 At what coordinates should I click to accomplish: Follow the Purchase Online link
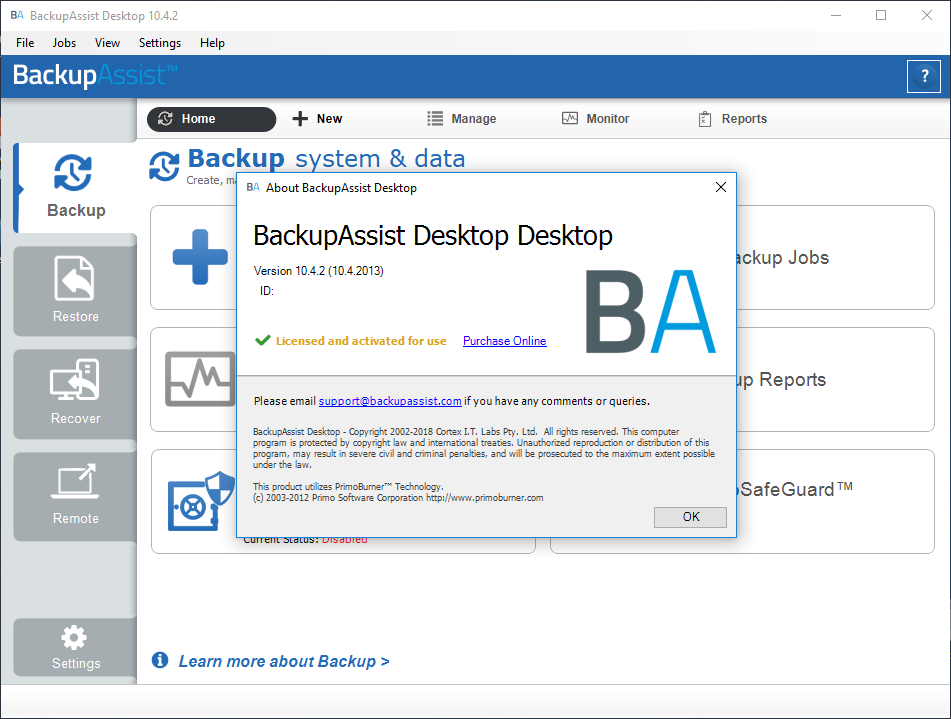(504, 341)
